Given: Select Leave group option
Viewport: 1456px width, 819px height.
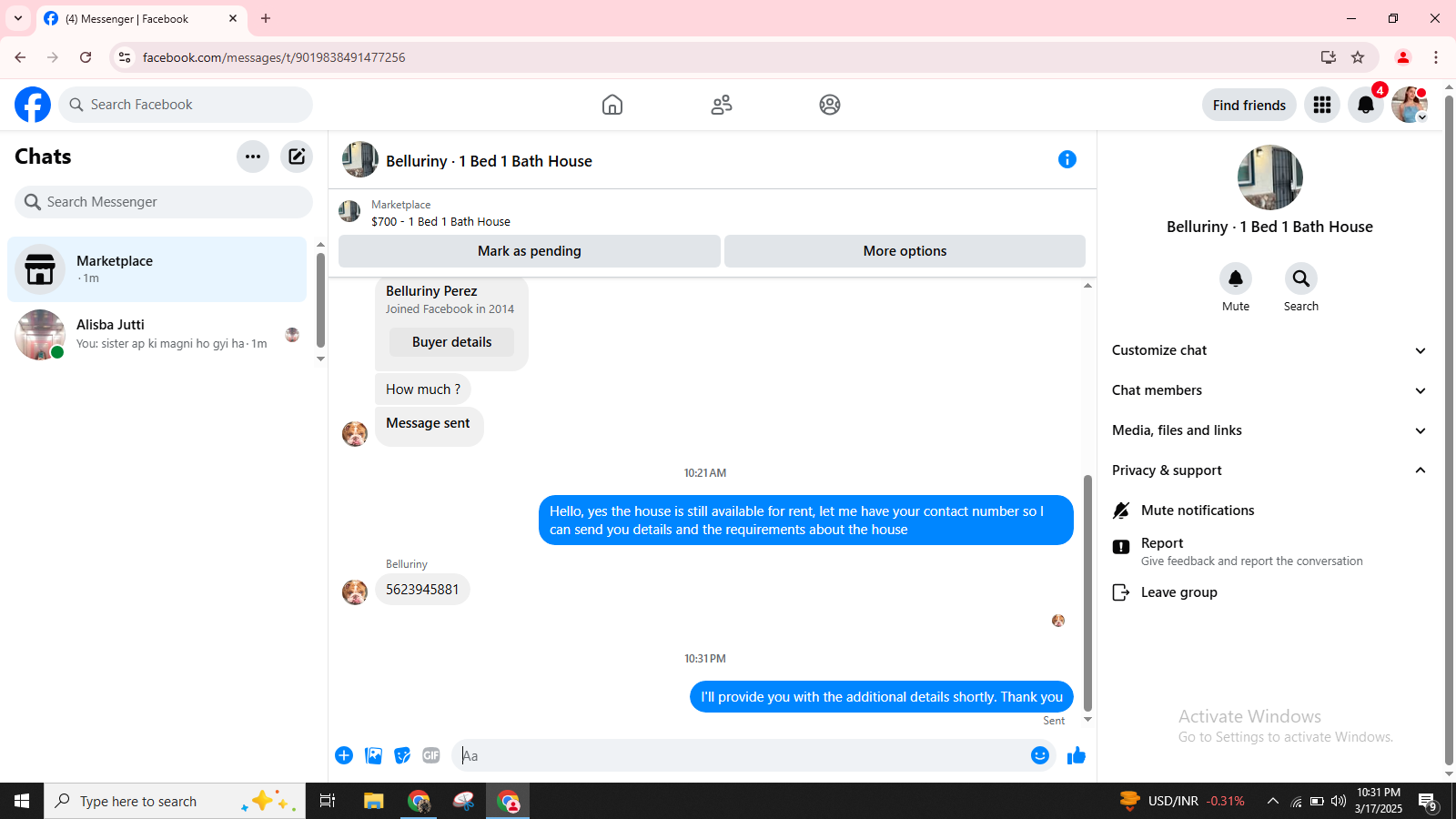Looking at the screenshot, I should pyautogui.click(x=1269, y=592).
